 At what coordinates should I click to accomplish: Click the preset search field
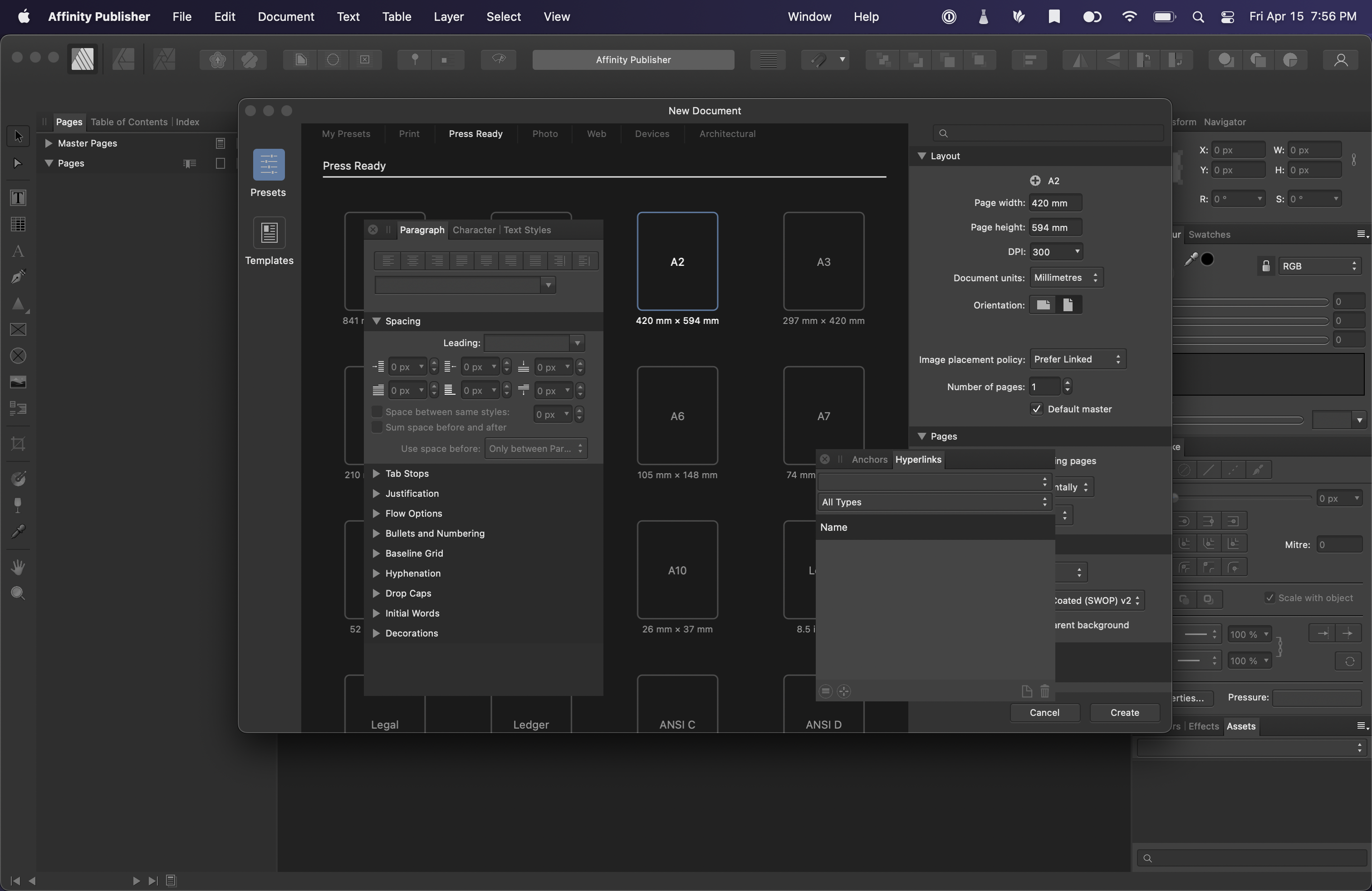(1048, 133)
